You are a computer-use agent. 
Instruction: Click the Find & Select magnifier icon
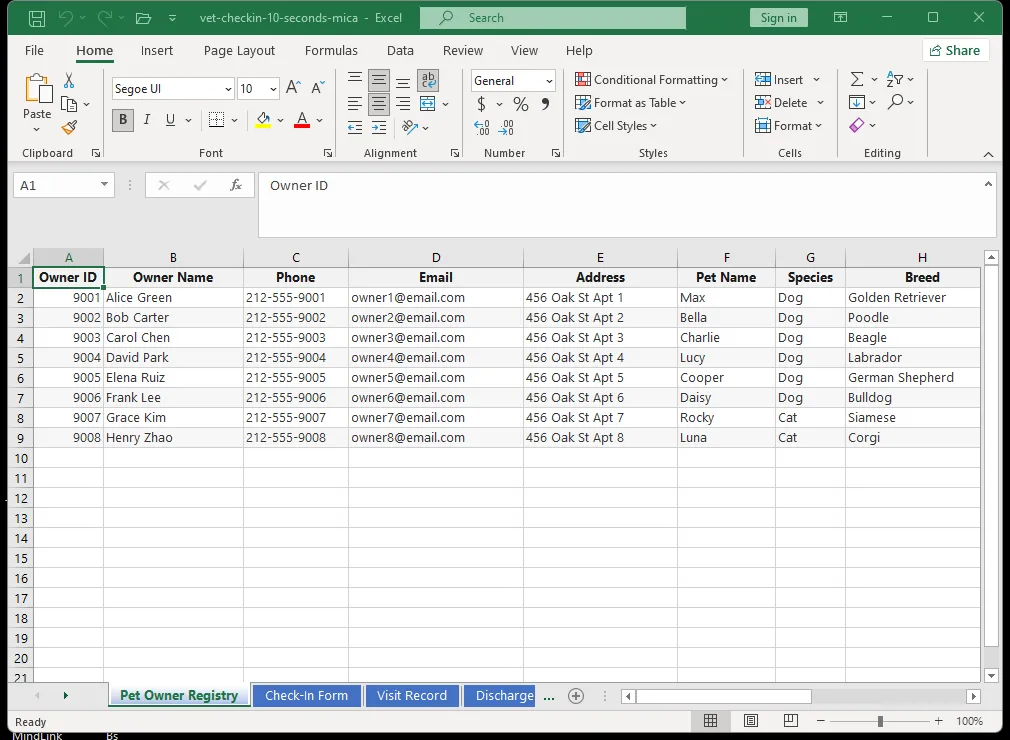click(895, 102)
